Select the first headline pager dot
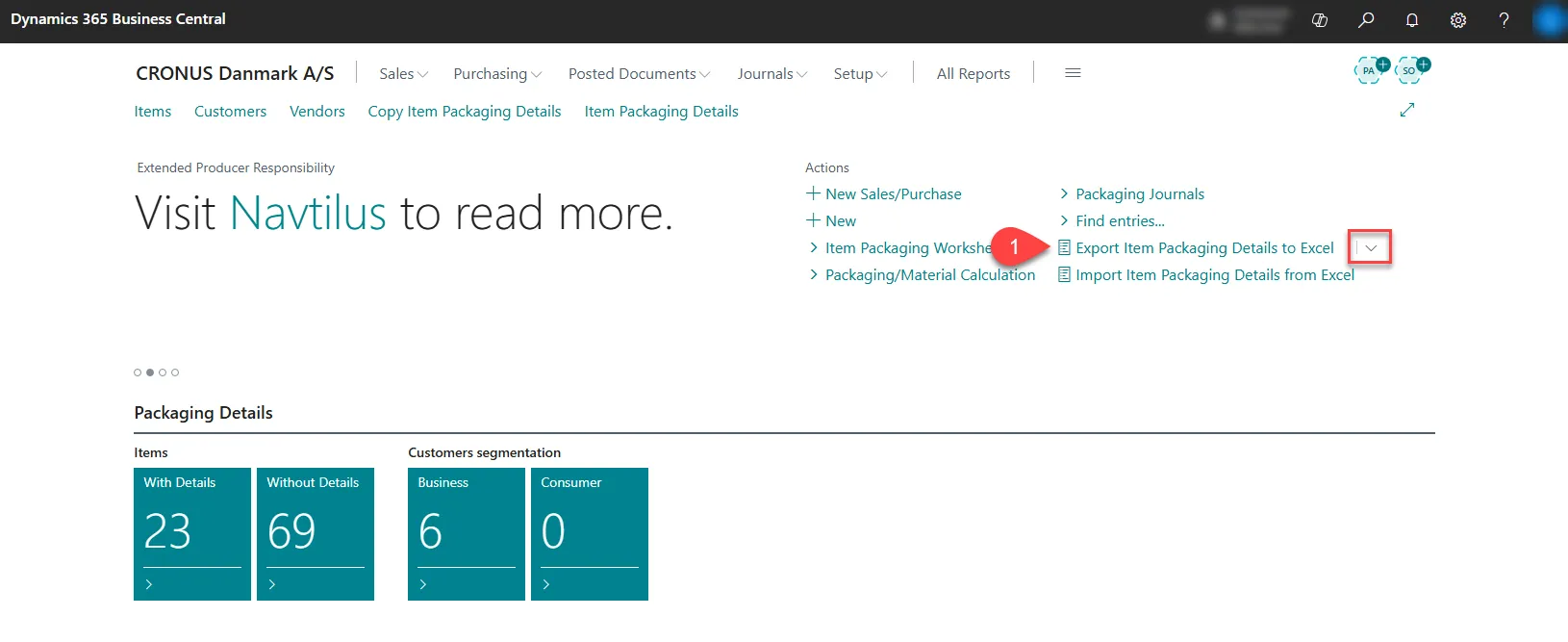 point(138,372)
